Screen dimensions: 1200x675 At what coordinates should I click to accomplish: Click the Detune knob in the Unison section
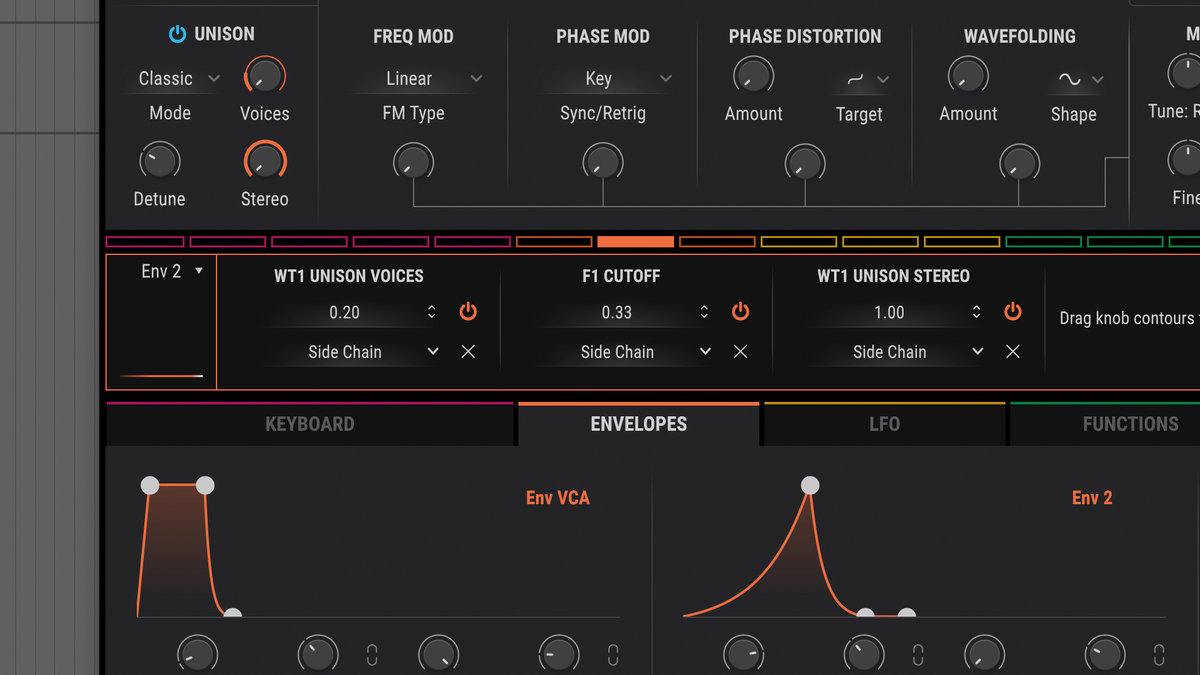click(x=158, y=158)
